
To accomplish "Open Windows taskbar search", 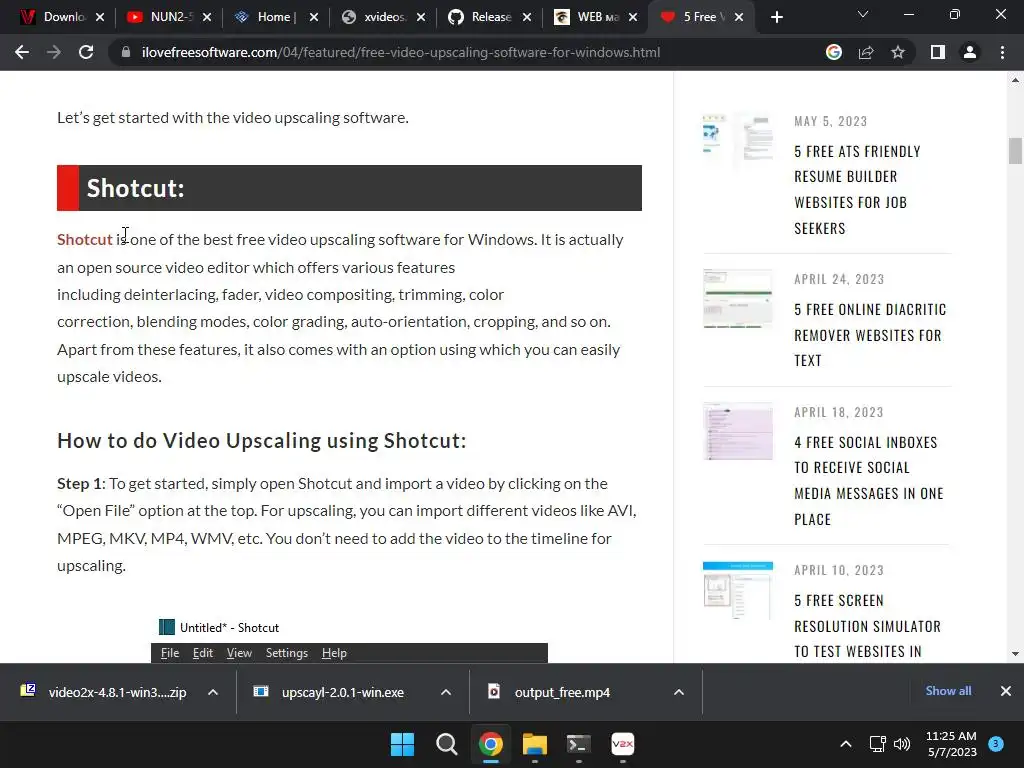I will pos(447,744).
